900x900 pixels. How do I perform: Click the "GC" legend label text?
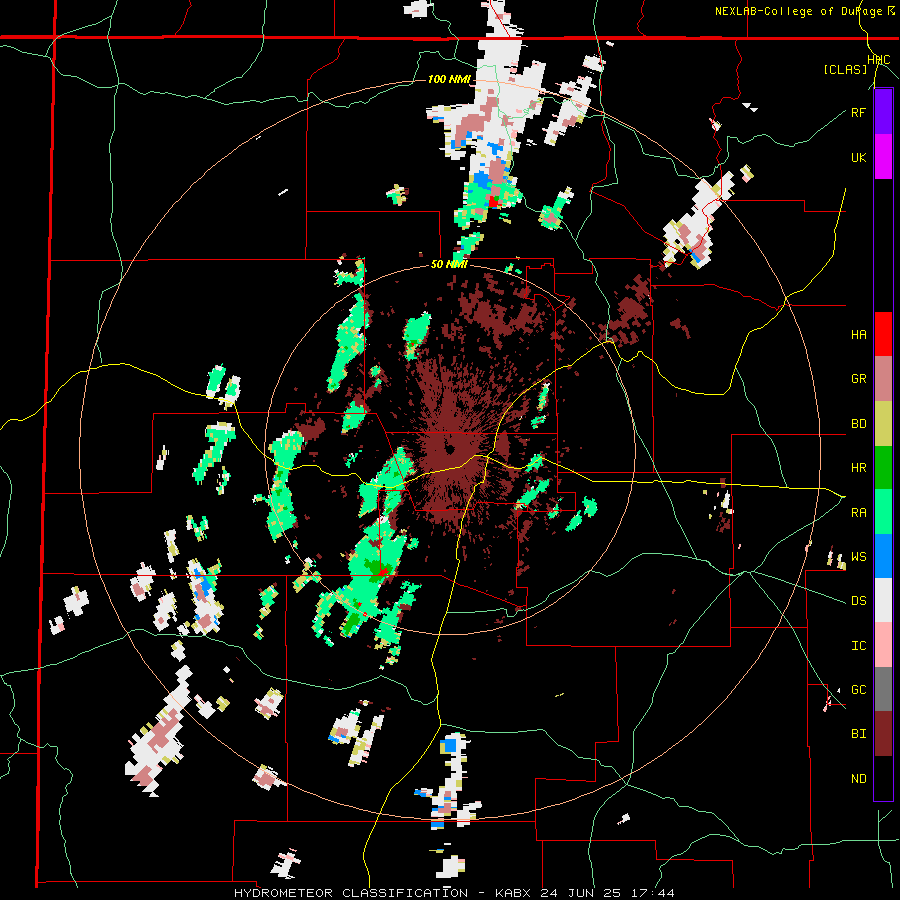click(x=859, y=690)
